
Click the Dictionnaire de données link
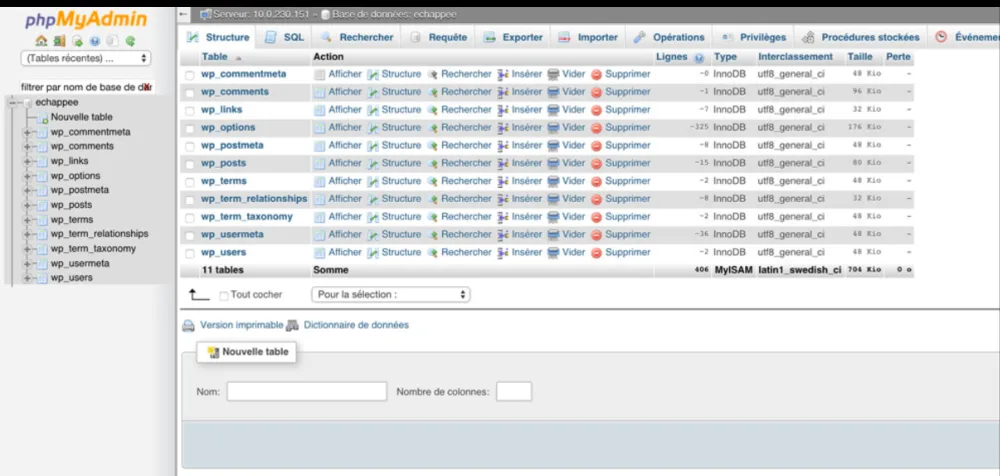pos(355,325)
